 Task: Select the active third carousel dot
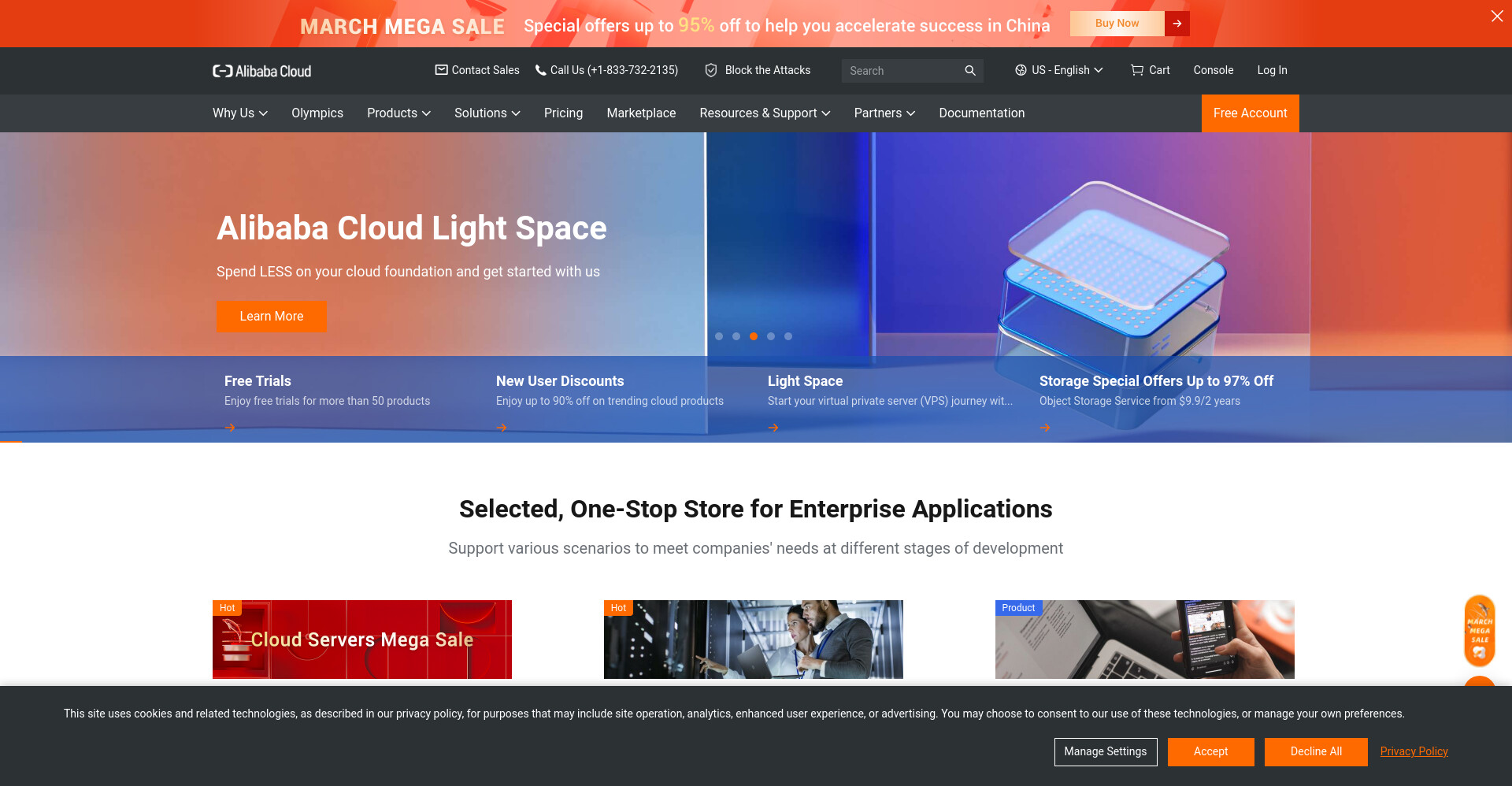[x=754, y=336]
